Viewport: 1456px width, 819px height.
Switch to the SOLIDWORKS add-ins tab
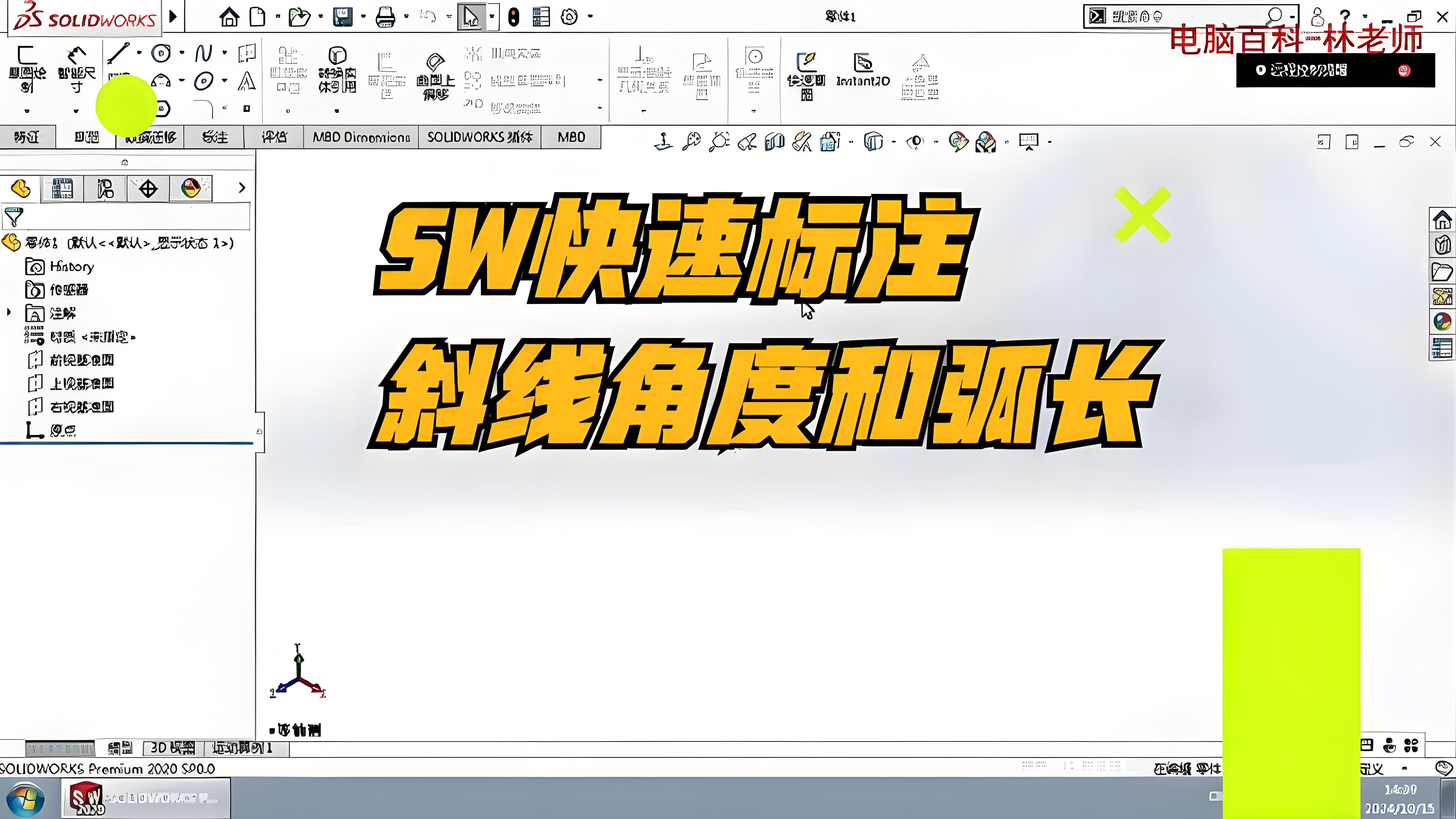479,137
